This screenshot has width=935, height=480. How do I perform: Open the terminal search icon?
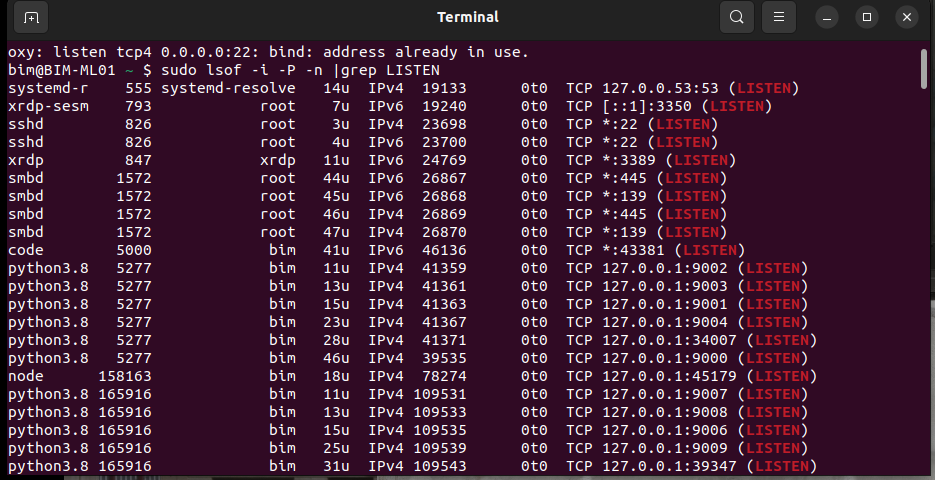pos(736,17)
